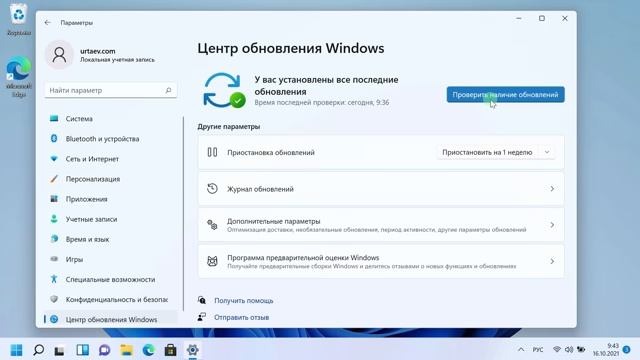Screen dimensions: 640x360
Task: Open Chat icon on taskbar
Action: coord(104,350)
